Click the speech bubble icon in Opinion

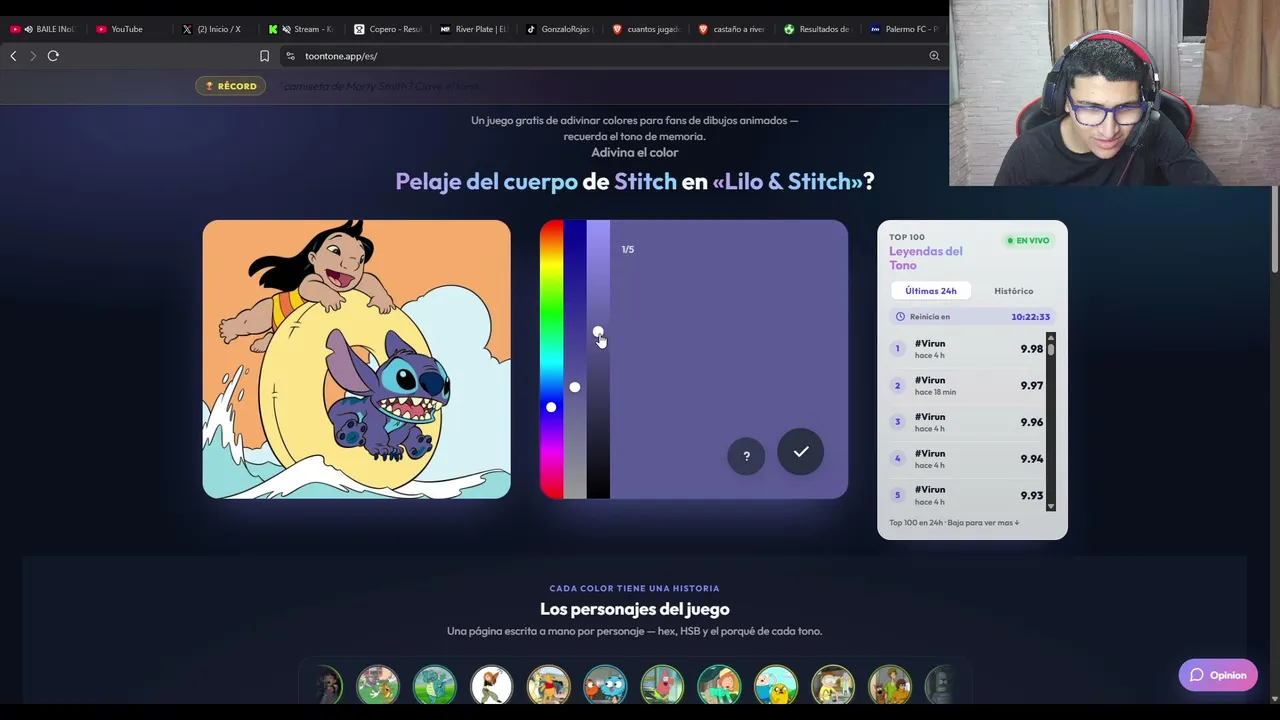[x=1196, y=675]
